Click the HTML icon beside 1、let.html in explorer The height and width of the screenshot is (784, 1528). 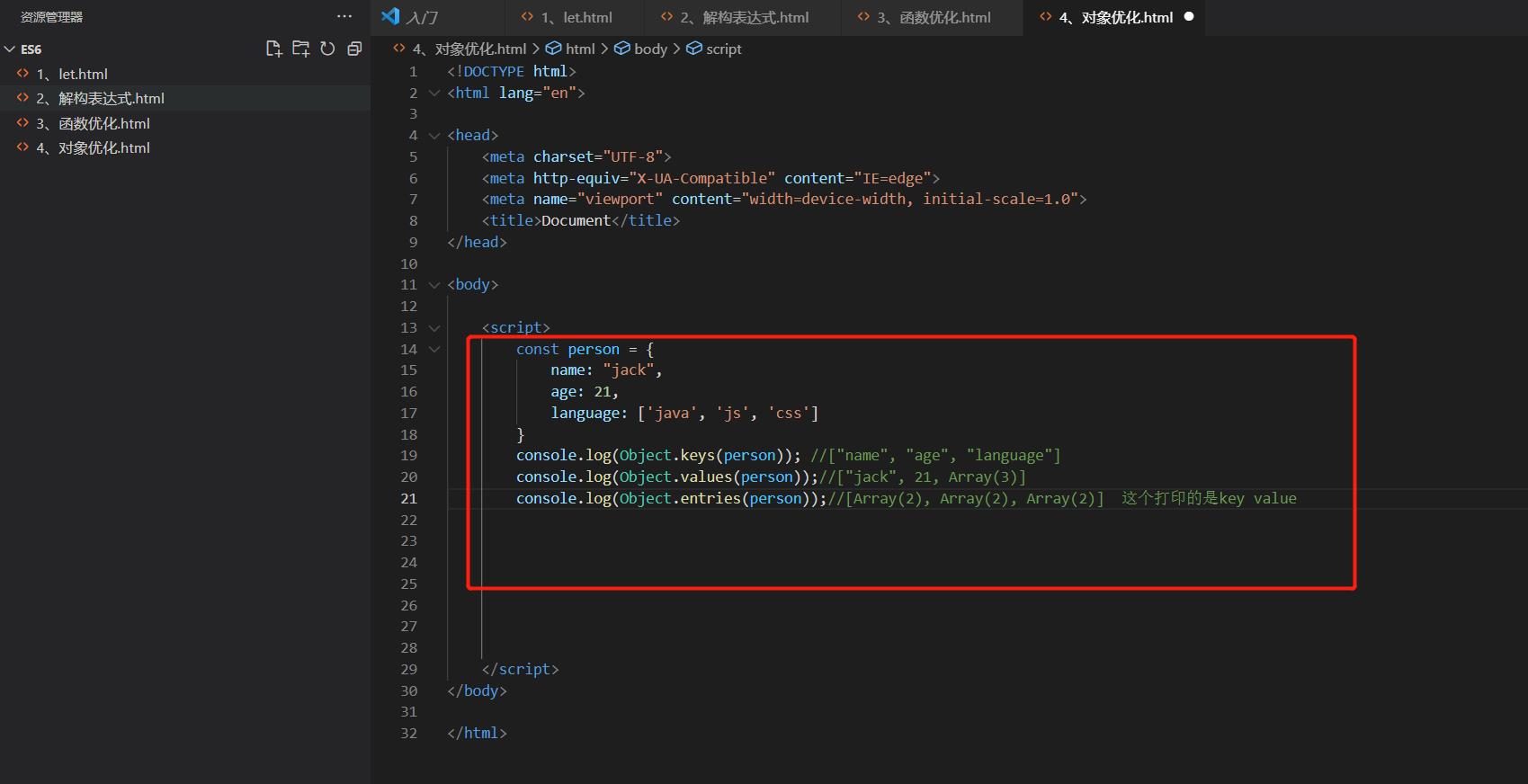pos(23,74)
